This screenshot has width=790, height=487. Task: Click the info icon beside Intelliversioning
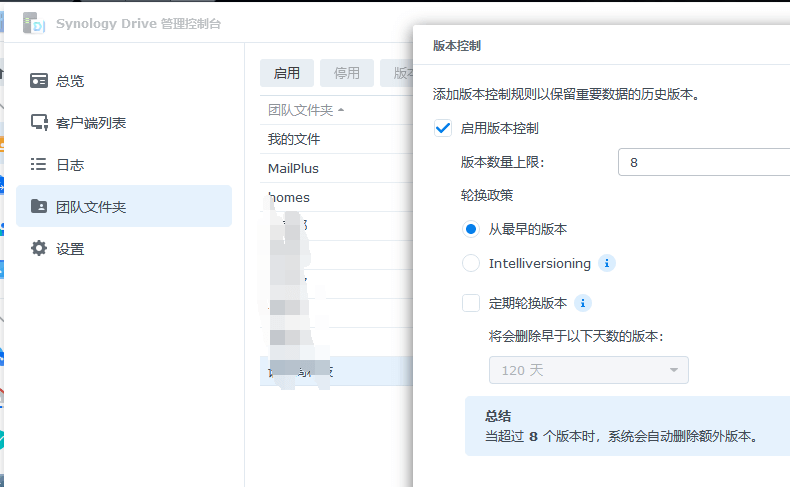coord(606,264)
